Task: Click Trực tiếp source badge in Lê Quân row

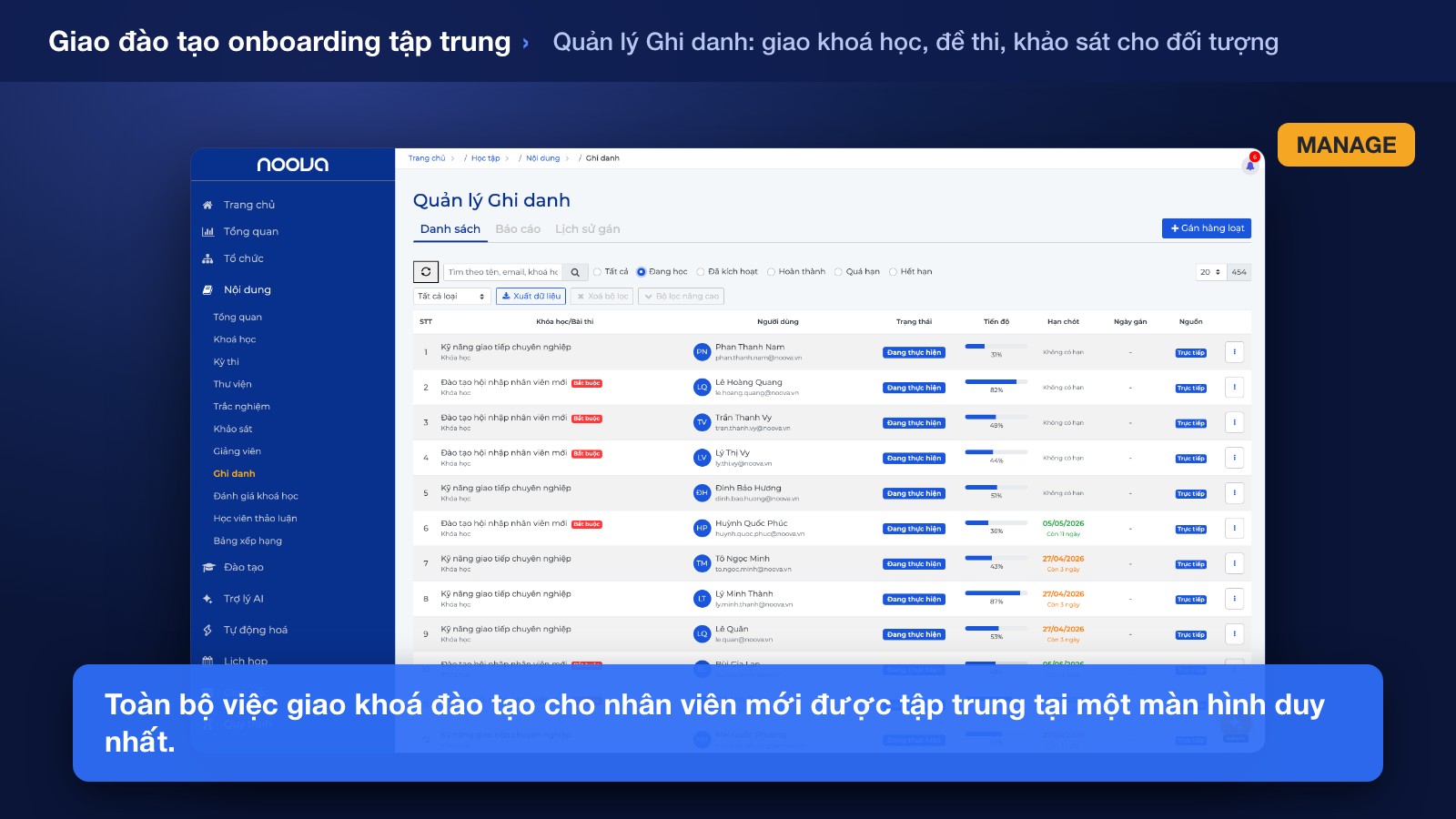Action: pyautogui.click(x=1191, y=634)
